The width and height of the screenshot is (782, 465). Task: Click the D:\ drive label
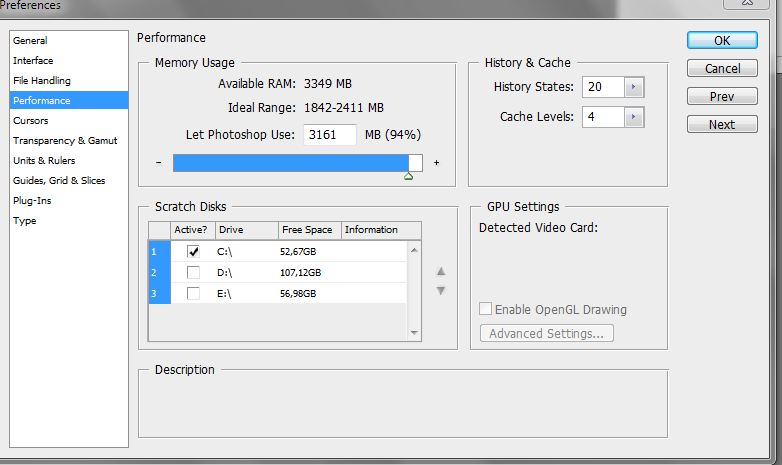coord(224,273)
